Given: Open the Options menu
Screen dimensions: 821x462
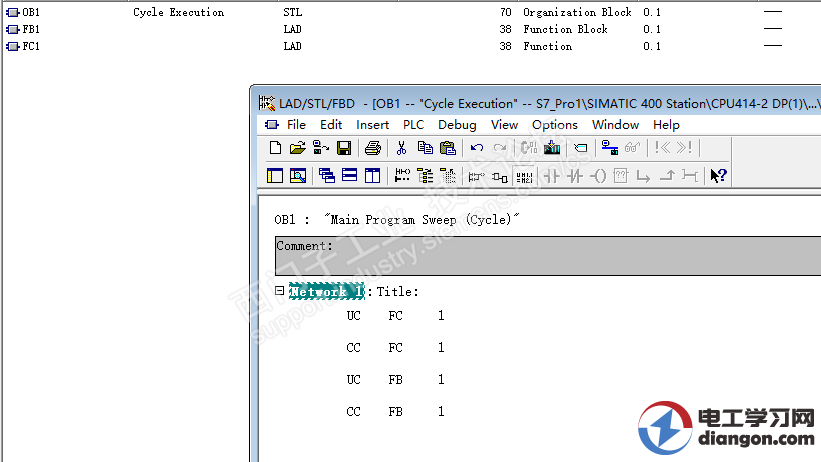Looking at the screenshot, I should [554, 125].
